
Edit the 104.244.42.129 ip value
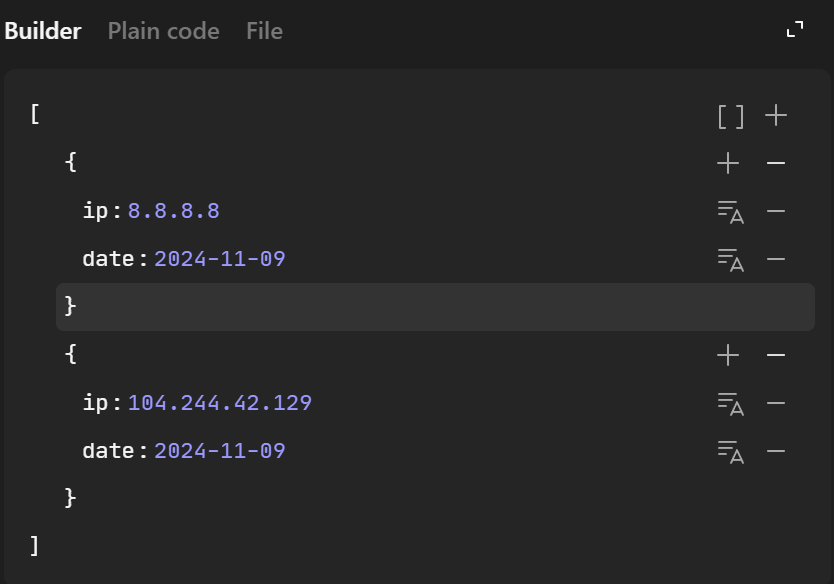click(x=220, y=403)
